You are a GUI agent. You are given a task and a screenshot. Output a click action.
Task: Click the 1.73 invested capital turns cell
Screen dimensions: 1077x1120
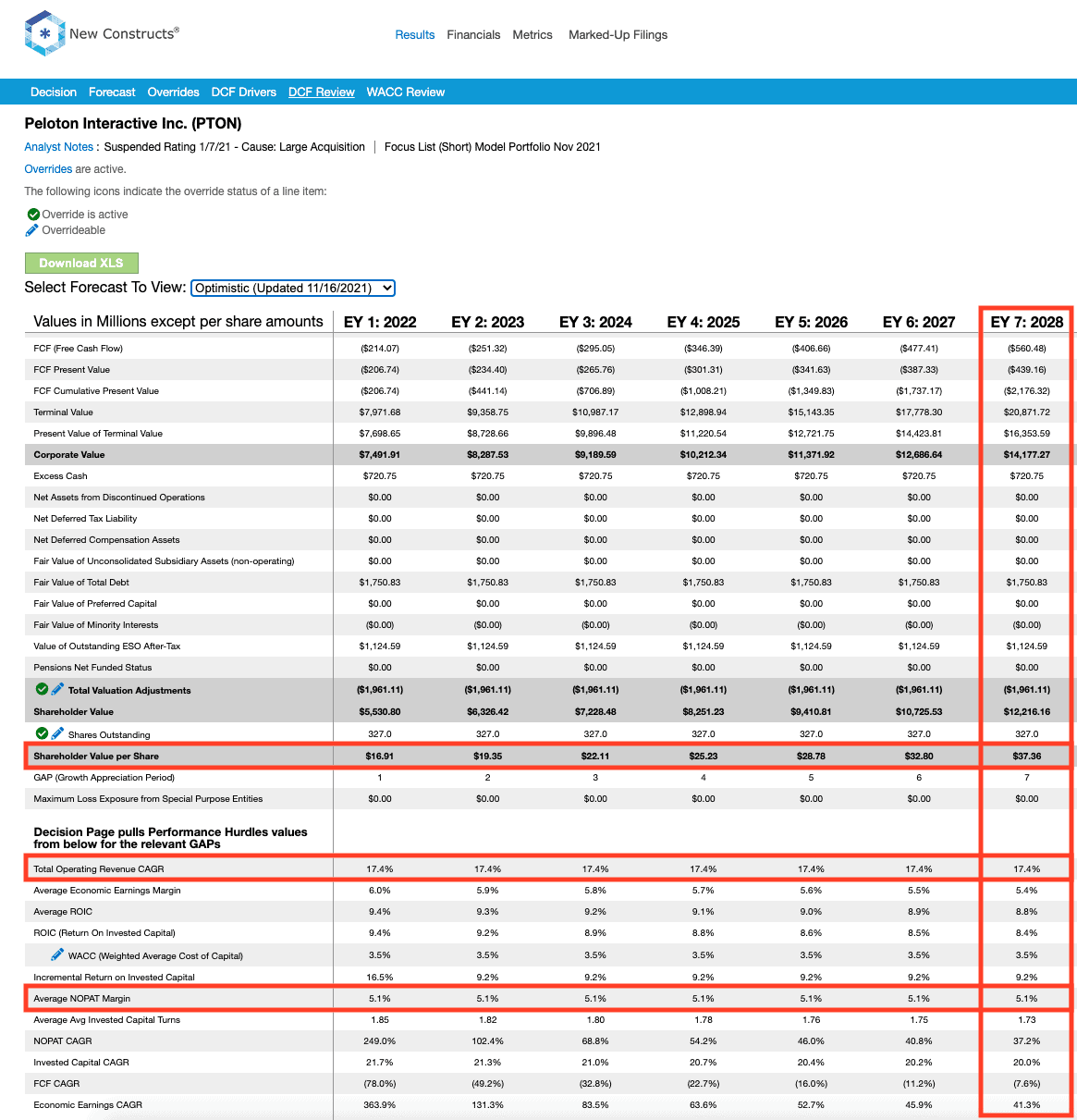[x=1027, y=1020]
